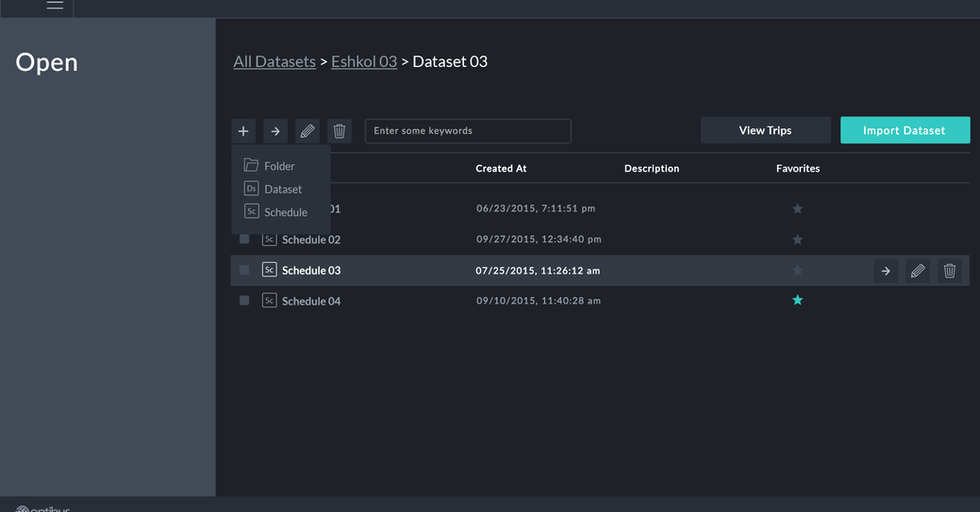Click the plus add-new toolbar button
Viewport: 980px width, 512px height.
(x=243, y=131)
